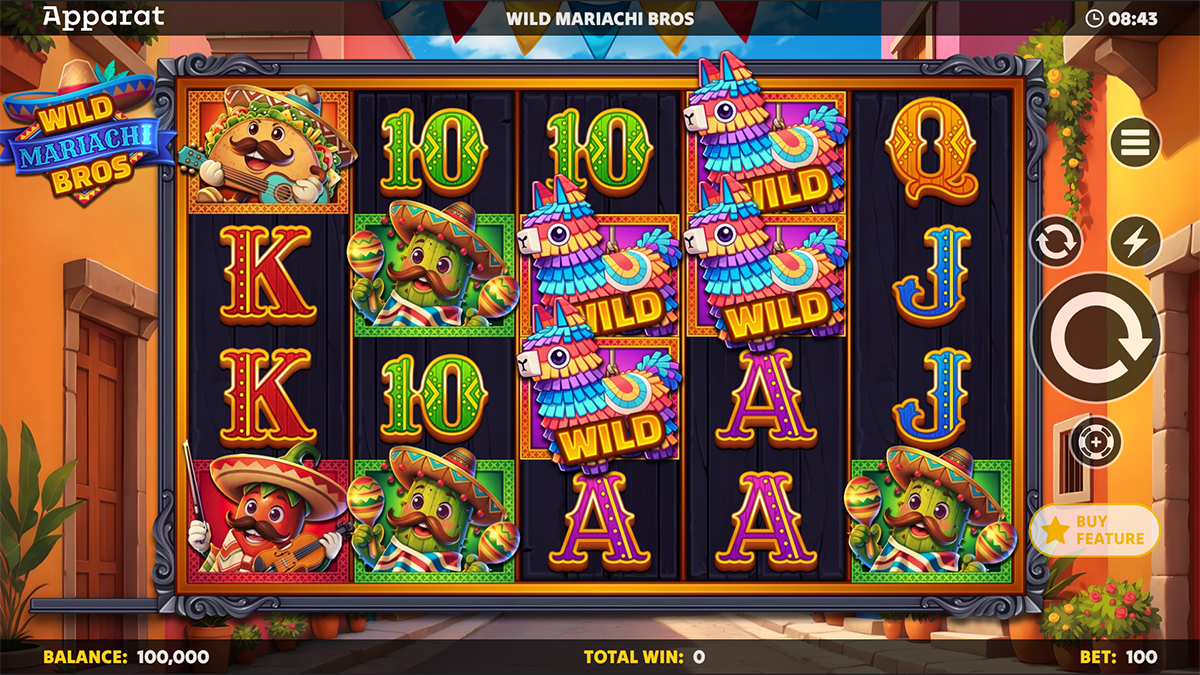
Task: Enable autoplay with circular arrows icon
Action: pos(1056,242)
